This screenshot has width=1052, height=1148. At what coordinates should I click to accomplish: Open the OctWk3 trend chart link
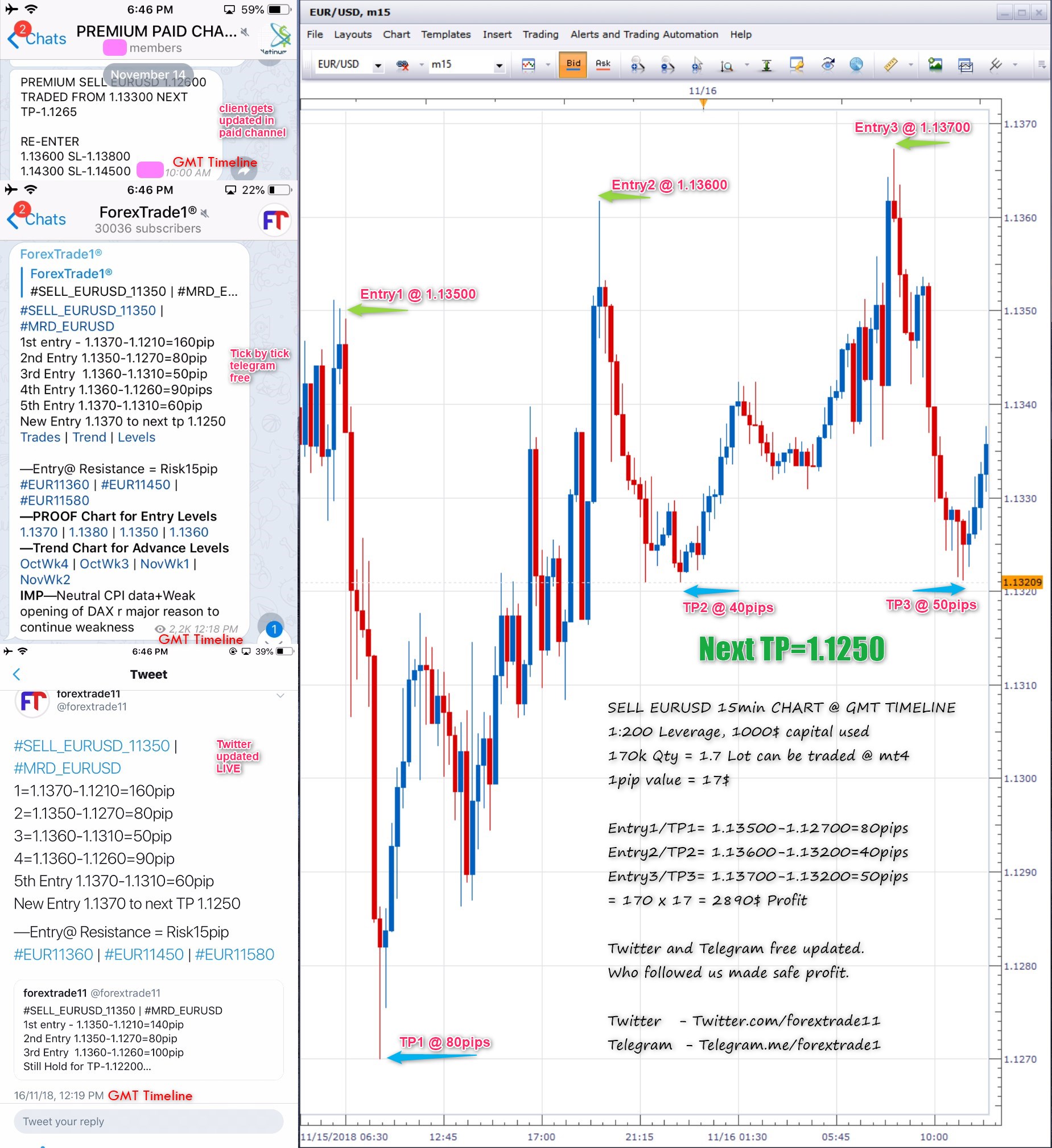click(104, 564)
